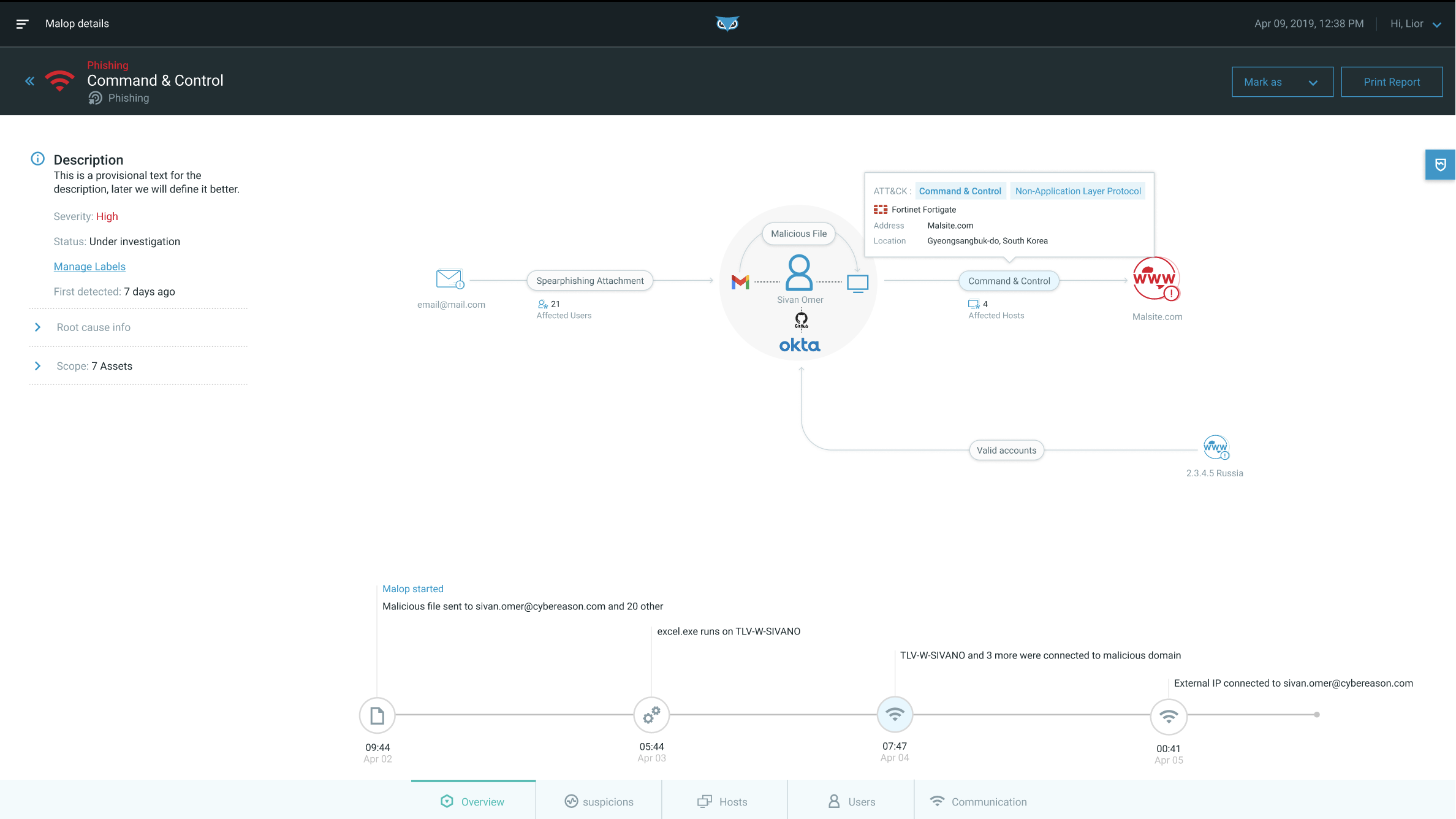Screen dimensions: 1456x819
Task: Click the Phishing fingerprint icon
Action: pos(95,98)
